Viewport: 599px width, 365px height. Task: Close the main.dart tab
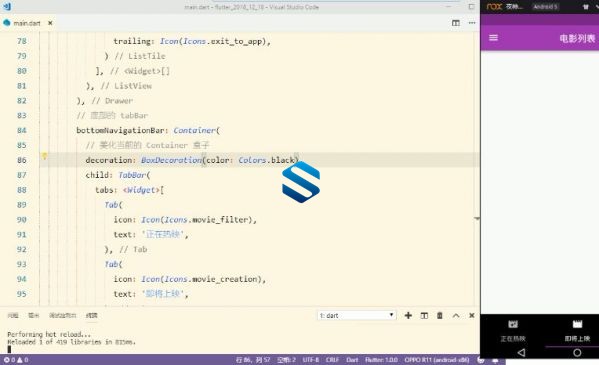tap(50, 23)
